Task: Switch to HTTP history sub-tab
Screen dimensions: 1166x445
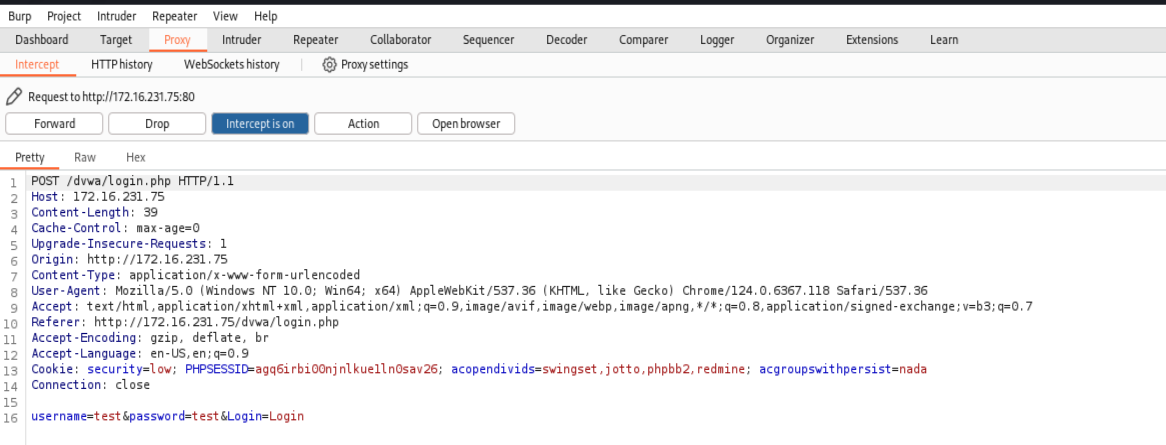Action: [x=122, y=65]
